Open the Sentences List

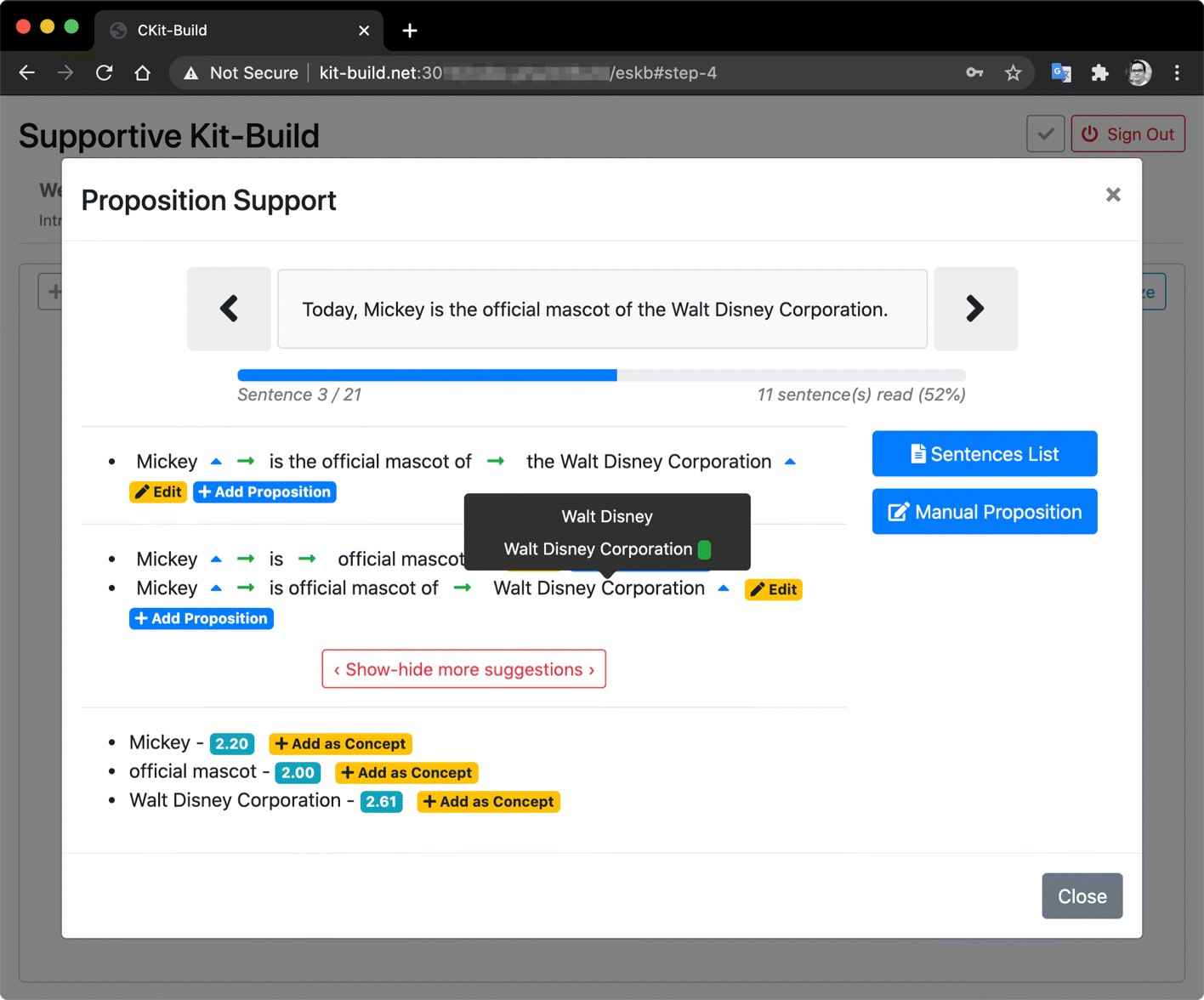click(x=985, y=454)
